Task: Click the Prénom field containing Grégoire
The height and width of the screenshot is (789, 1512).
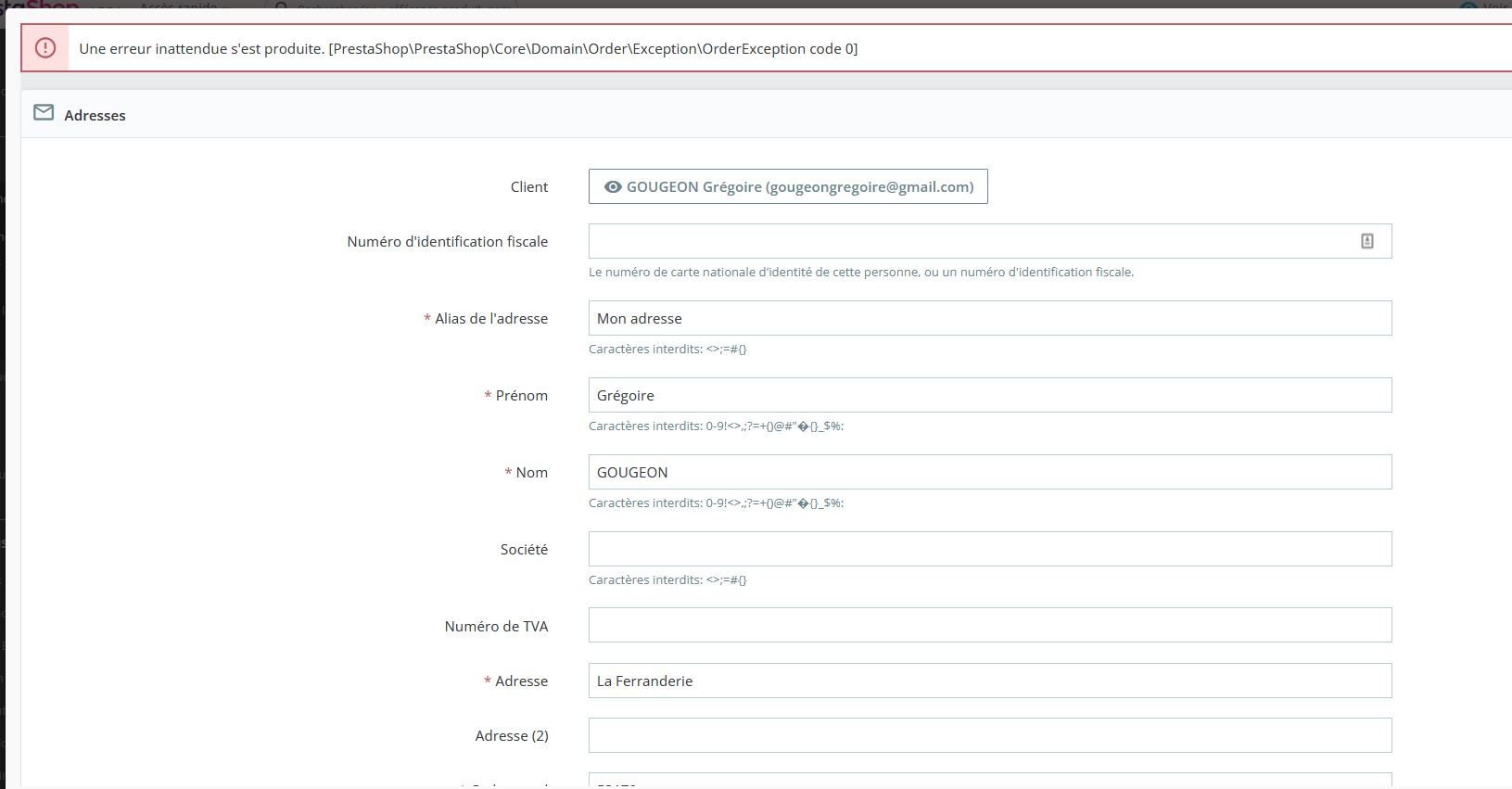Action: [990, 395]
